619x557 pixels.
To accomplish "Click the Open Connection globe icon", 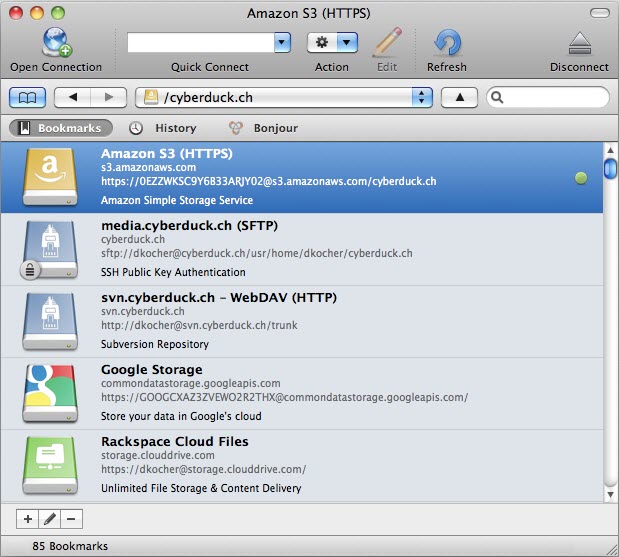I will click(x=56, y=42).
